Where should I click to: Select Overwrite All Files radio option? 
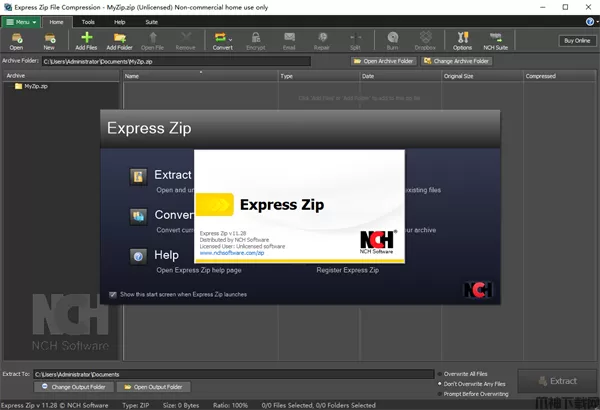(x=440, y=373)
